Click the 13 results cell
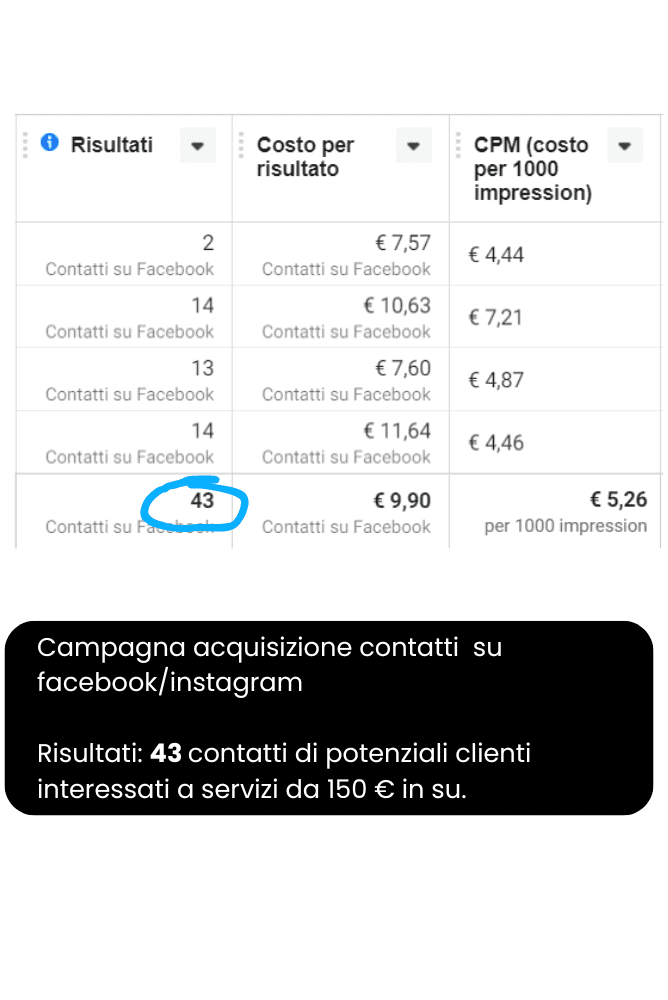The image size is (668, 1000). 202,367
